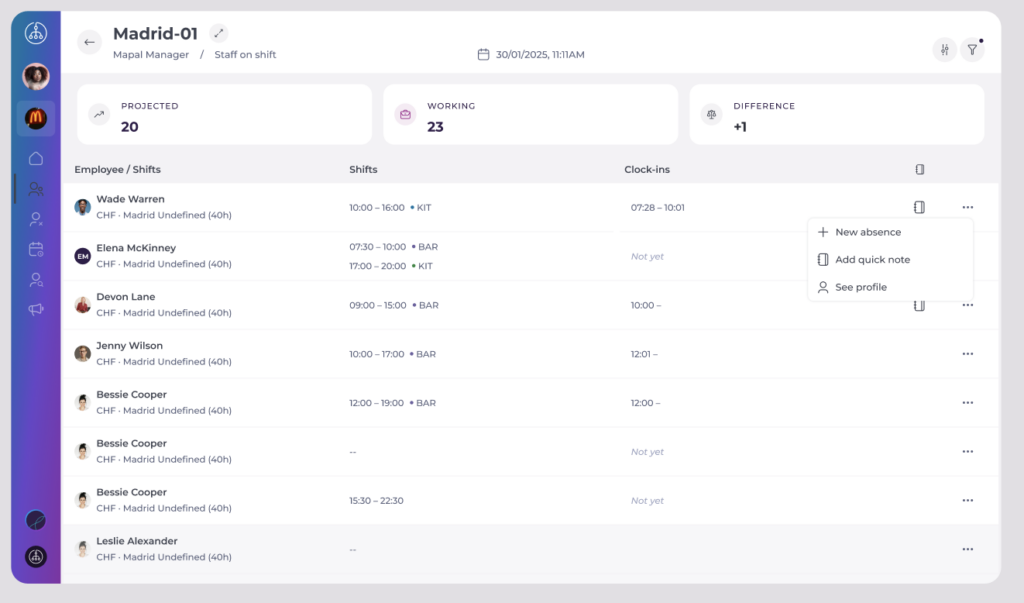This screenshot has width=1024, height=603.
Task: Click Elena McKinney's employee name
Action: 136,248
